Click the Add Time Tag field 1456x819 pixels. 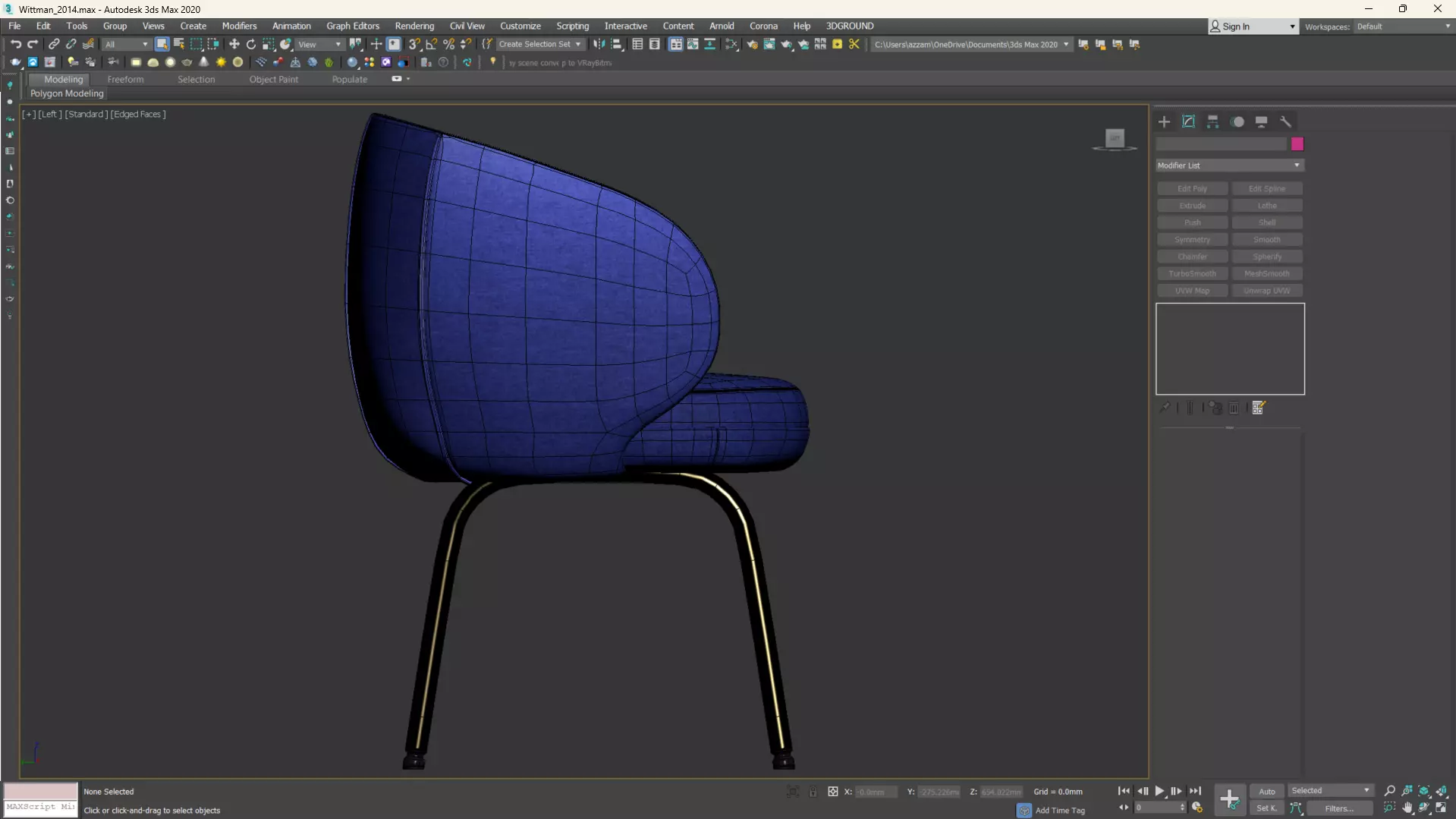(1060, 811)
